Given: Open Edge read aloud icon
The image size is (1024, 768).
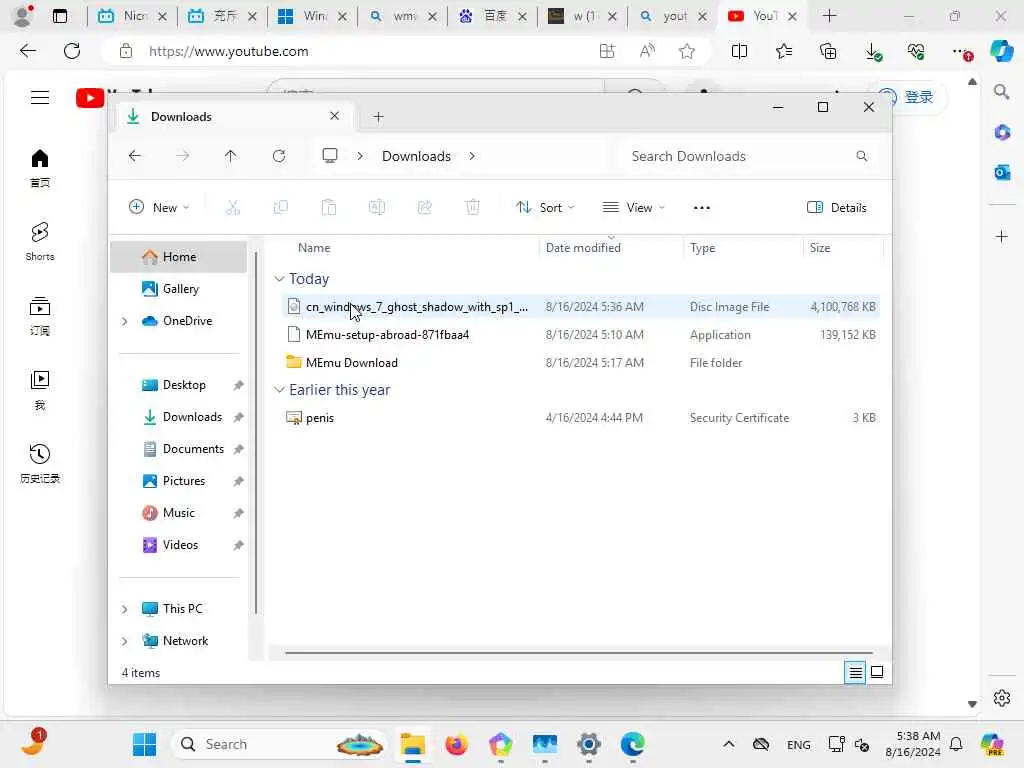Looking at the screenshot, I should [647, 52].
